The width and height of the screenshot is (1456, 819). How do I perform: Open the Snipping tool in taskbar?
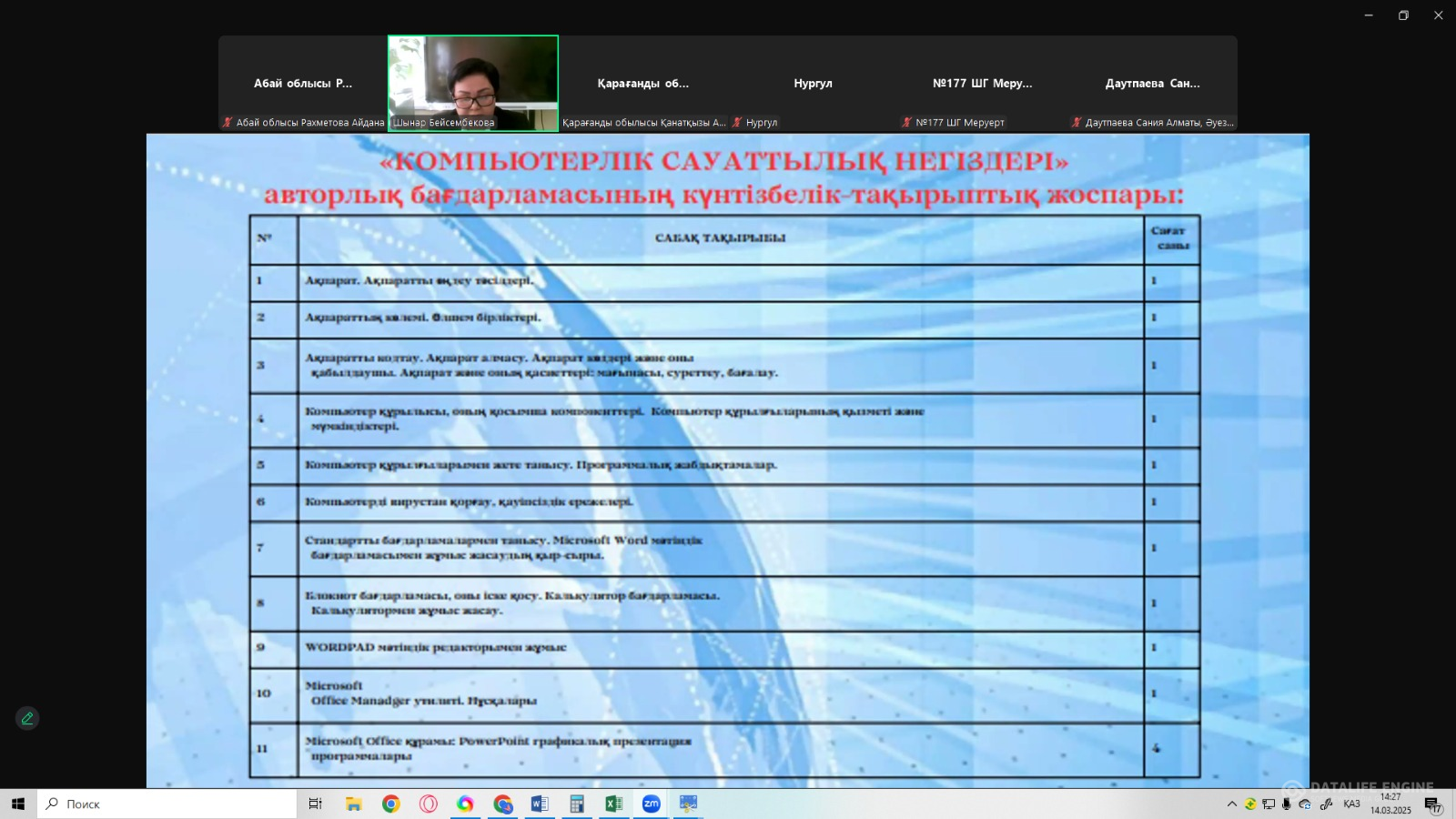pyautogui.click(x=688, y=804)
